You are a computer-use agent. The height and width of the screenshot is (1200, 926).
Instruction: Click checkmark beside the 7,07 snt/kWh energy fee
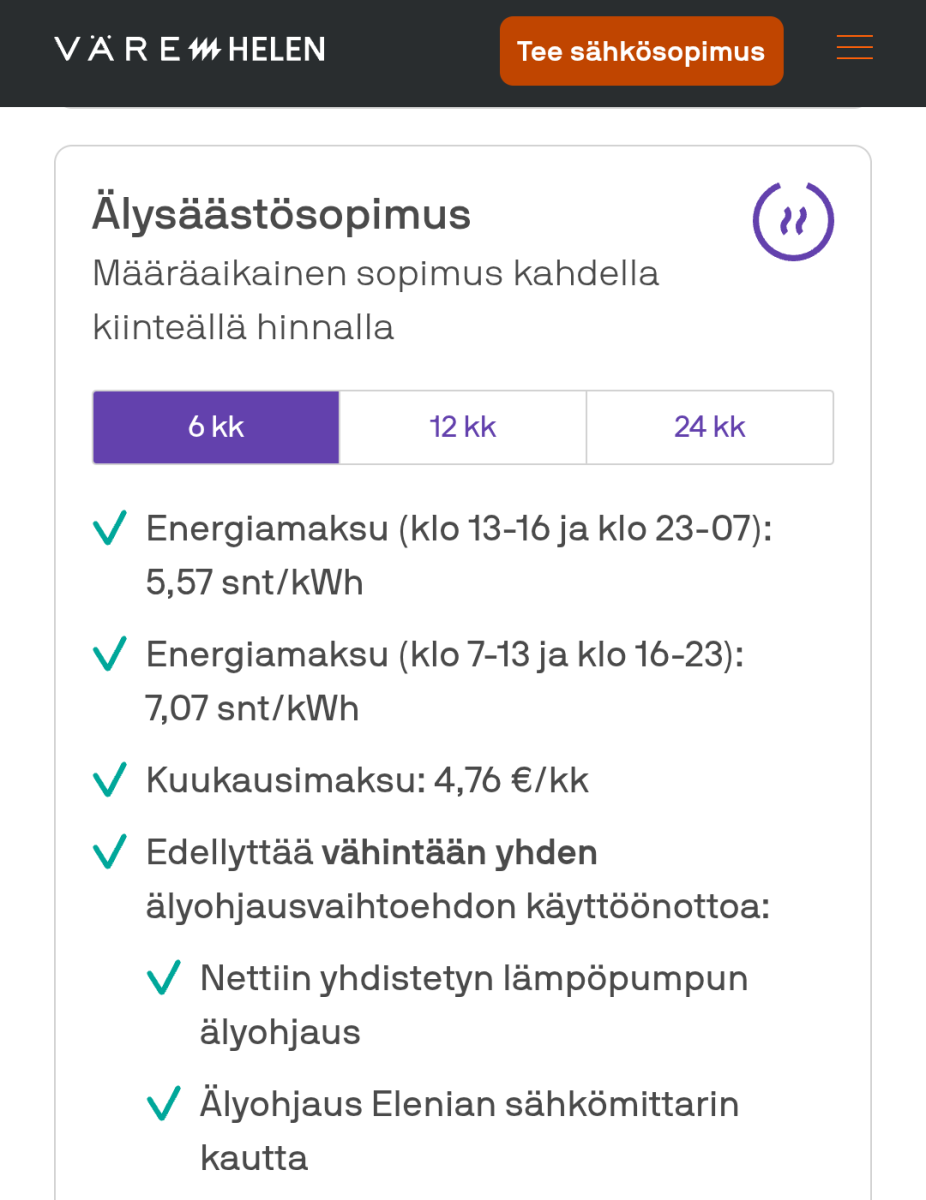[x=110, y=654]
